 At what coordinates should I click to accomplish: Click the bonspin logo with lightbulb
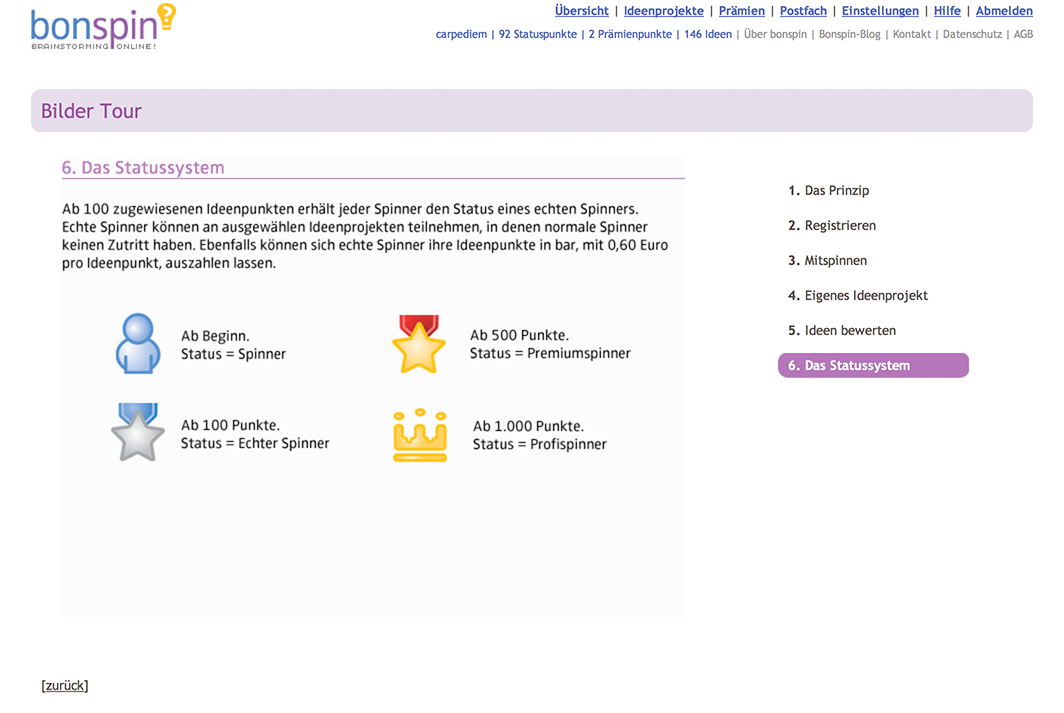point(103,28)
